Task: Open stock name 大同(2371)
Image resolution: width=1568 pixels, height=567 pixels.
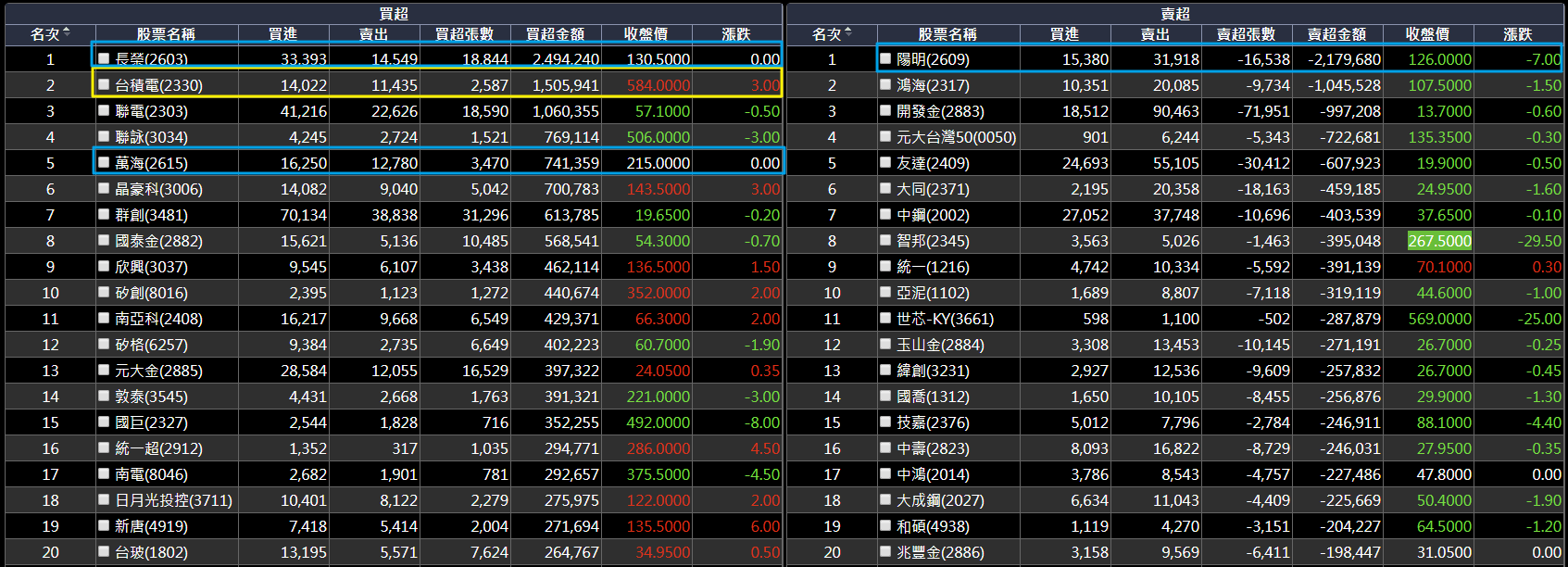Action: (933, 189)
